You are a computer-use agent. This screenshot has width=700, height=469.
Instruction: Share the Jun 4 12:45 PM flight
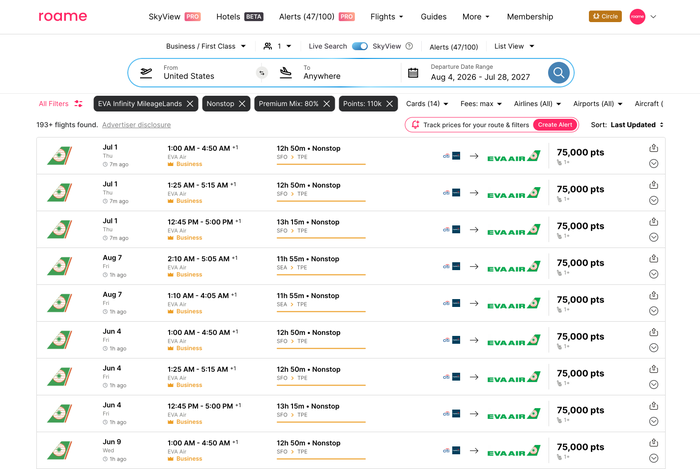click(x=654, y=406)
